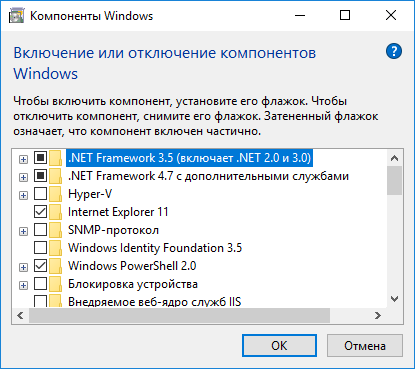The image size is (415, 369).
Task: Click the folder icon beside SNMP-протокол
Action: (x=56, y=230)
